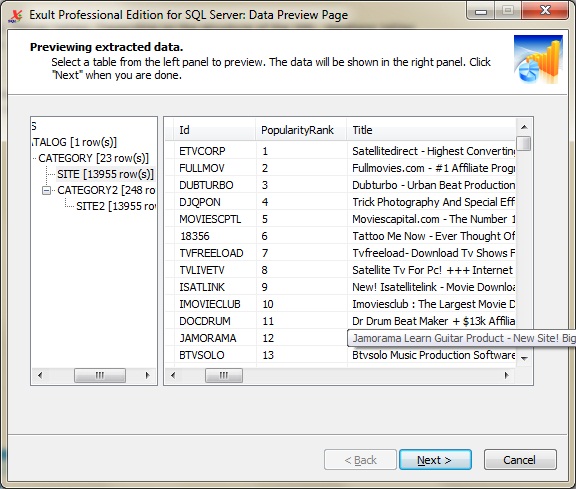Click the Dr Drum Beat Maker cell

(x=432, y=321)
